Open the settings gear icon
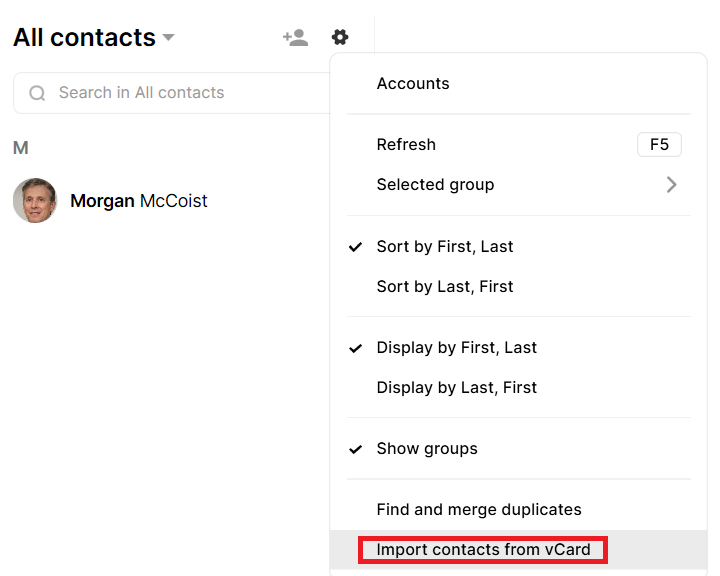 click(340, 37)
